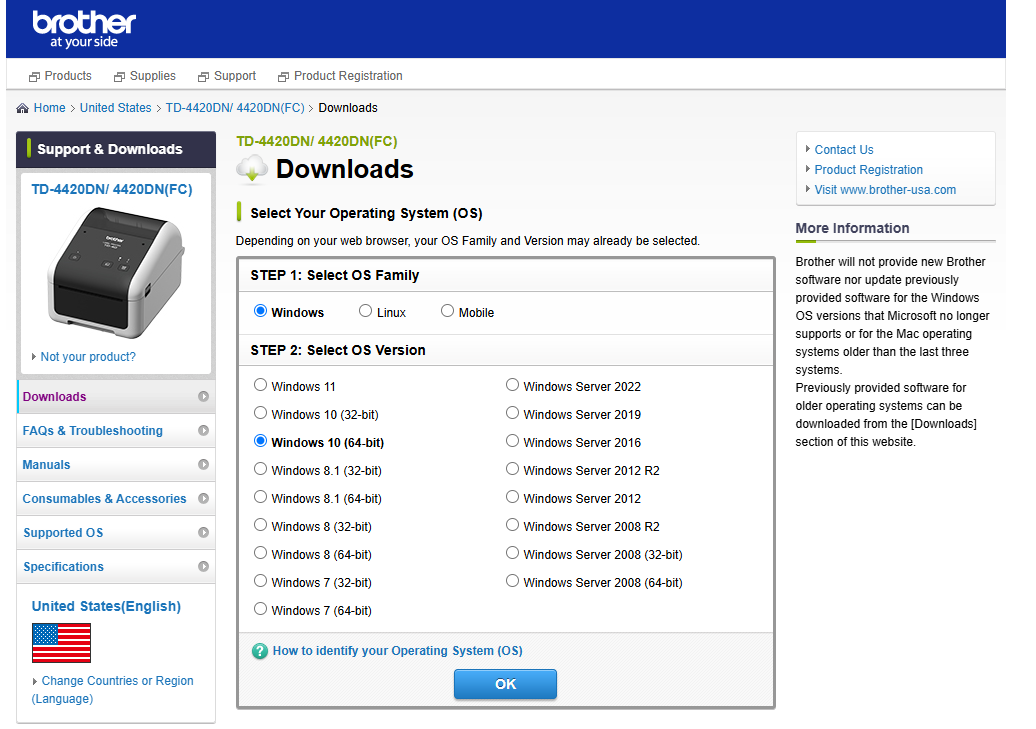Screen dimensions: 1036x729
Task: Choose Windows 8.1 (32-bit) radio button
Action: [260, 469]
